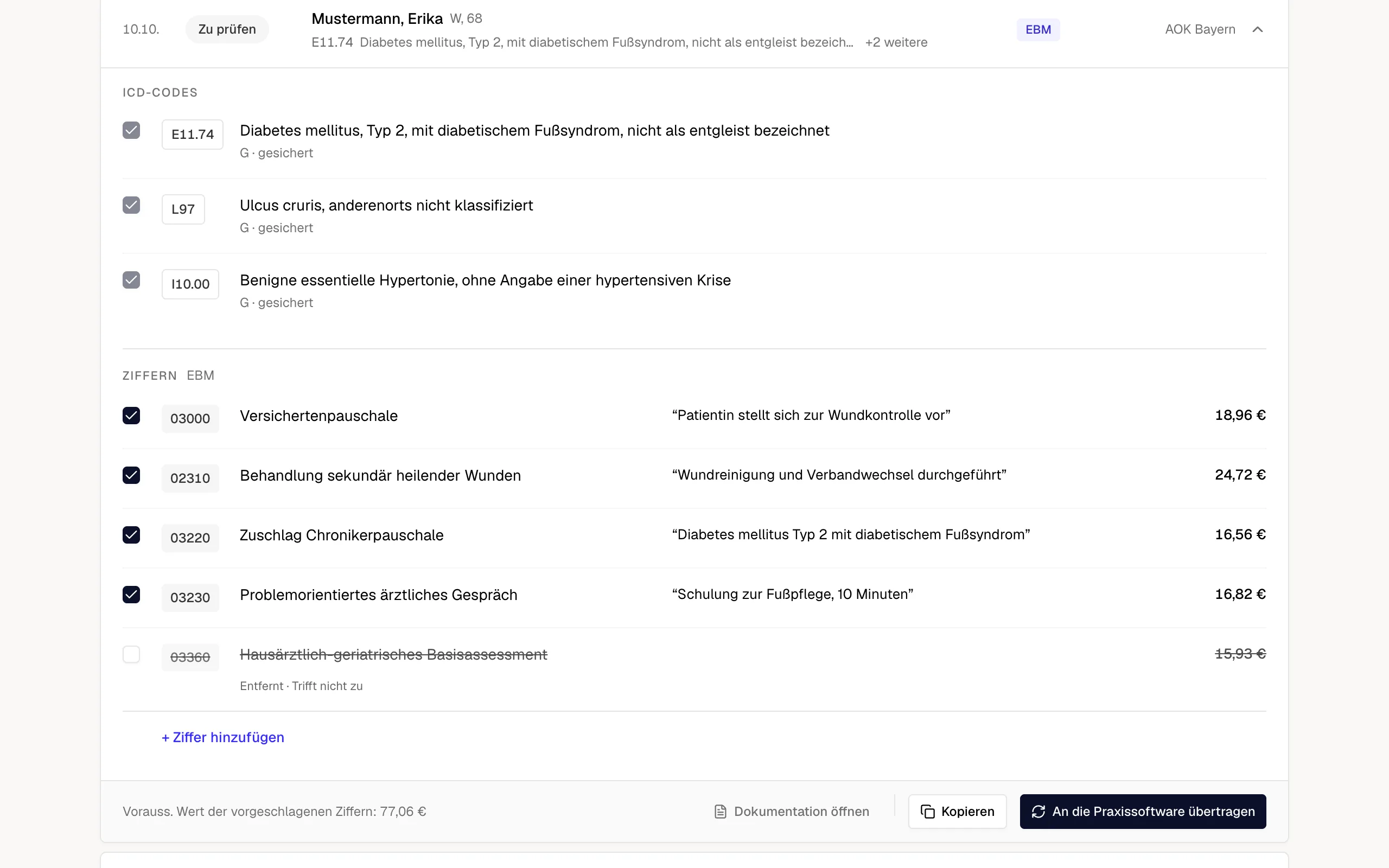Click 'Ulcus cruris, anderenorts nicht klassifiziert' text
Image resolution: width=1389 pixels, height=868 pixels.
386,206
